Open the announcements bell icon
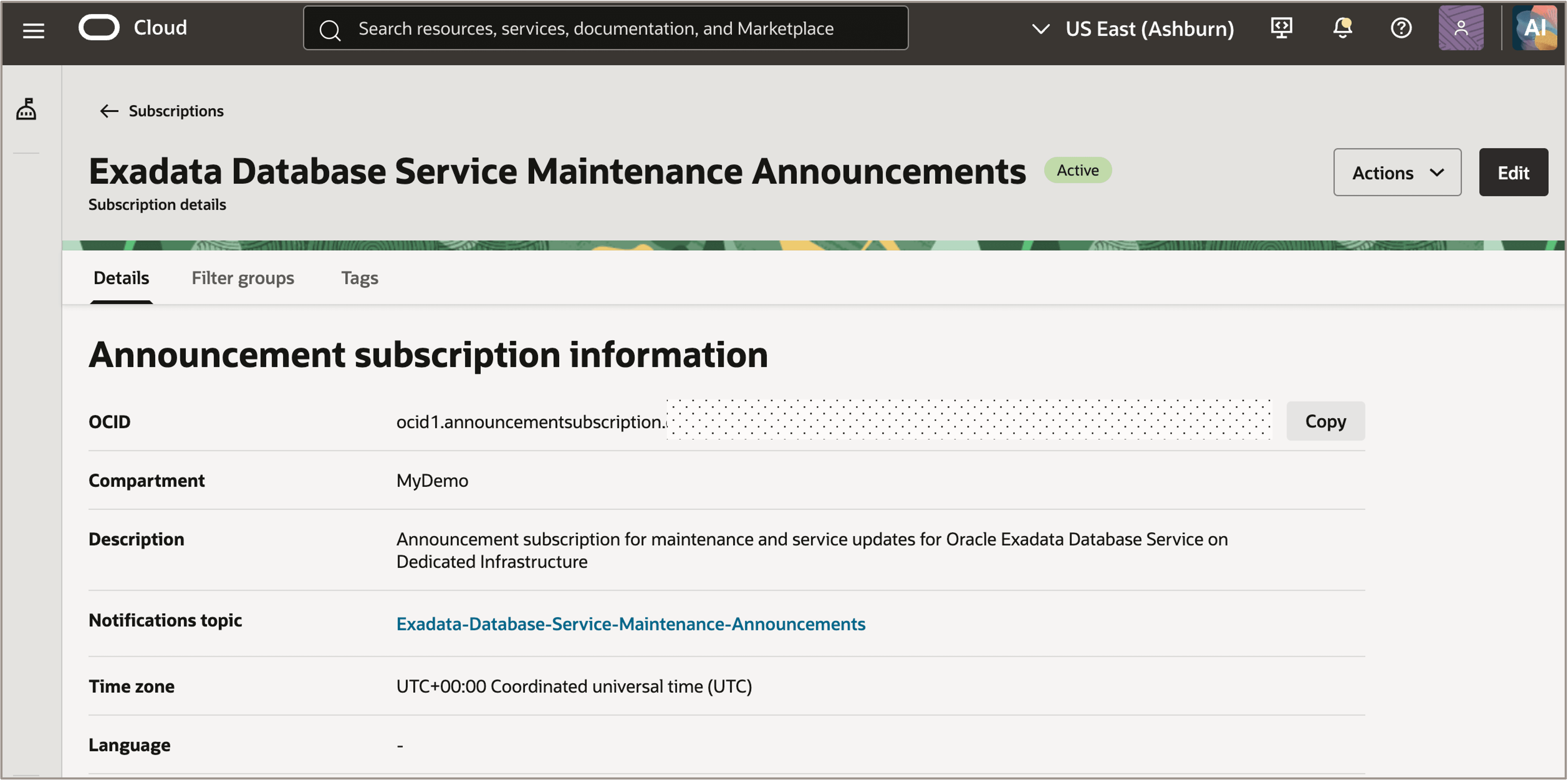The height and width of the screenshot is (781, 1568). click(x=1342, y=28)
